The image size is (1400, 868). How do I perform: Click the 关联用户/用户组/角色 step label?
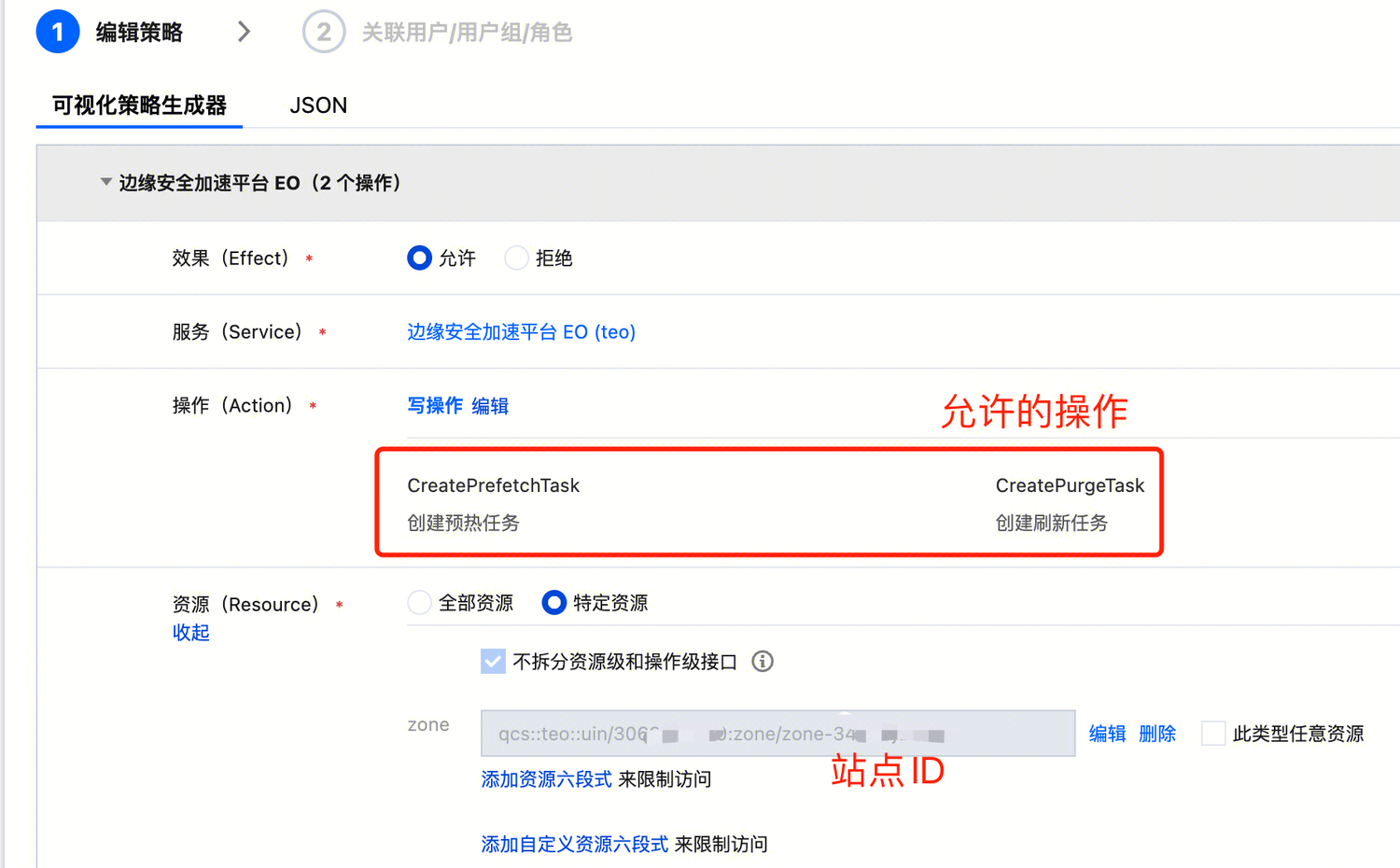point(467,33)
